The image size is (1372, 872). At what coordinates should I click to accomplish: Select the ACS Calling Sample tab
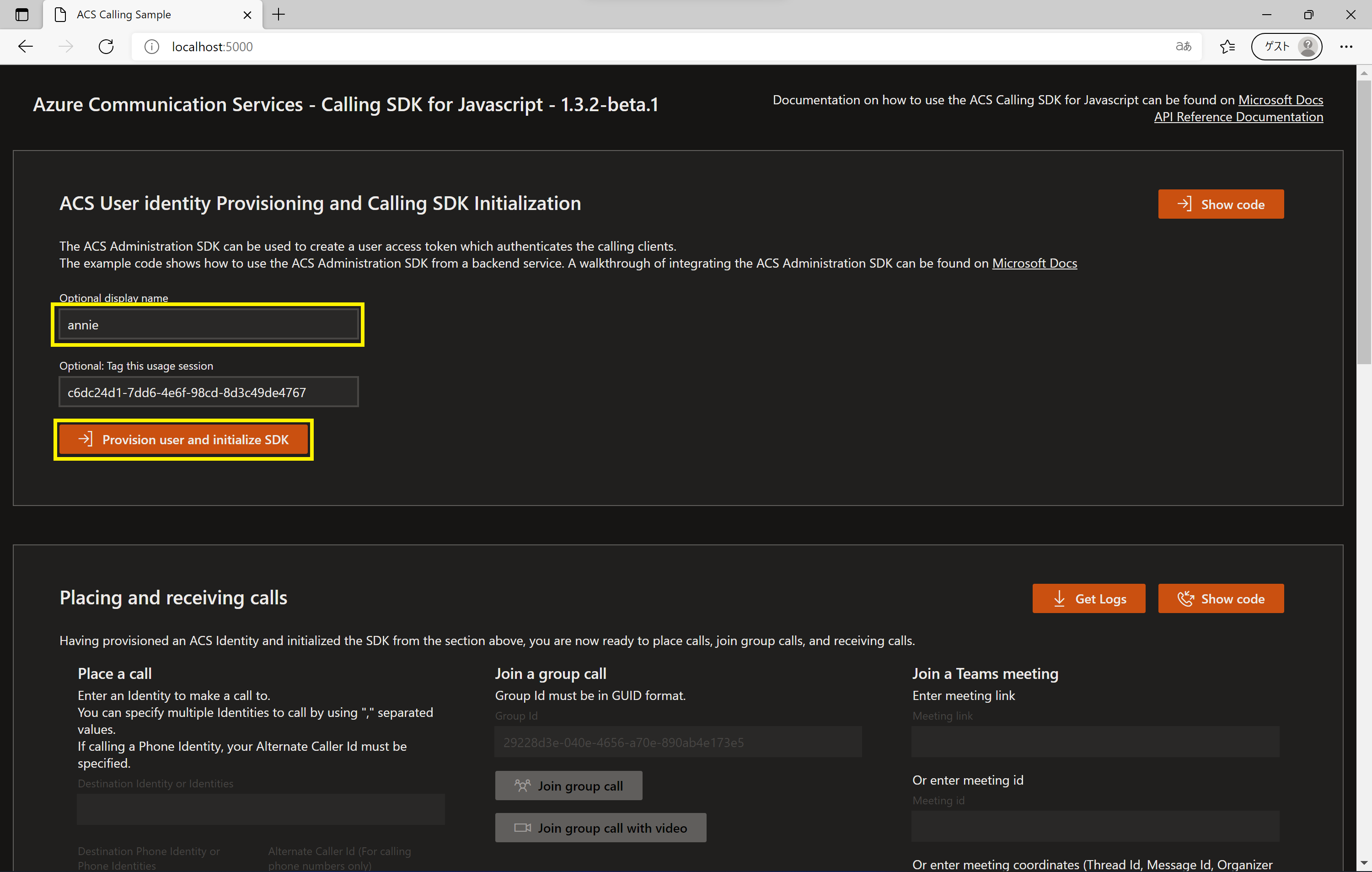tap(123, 15)
